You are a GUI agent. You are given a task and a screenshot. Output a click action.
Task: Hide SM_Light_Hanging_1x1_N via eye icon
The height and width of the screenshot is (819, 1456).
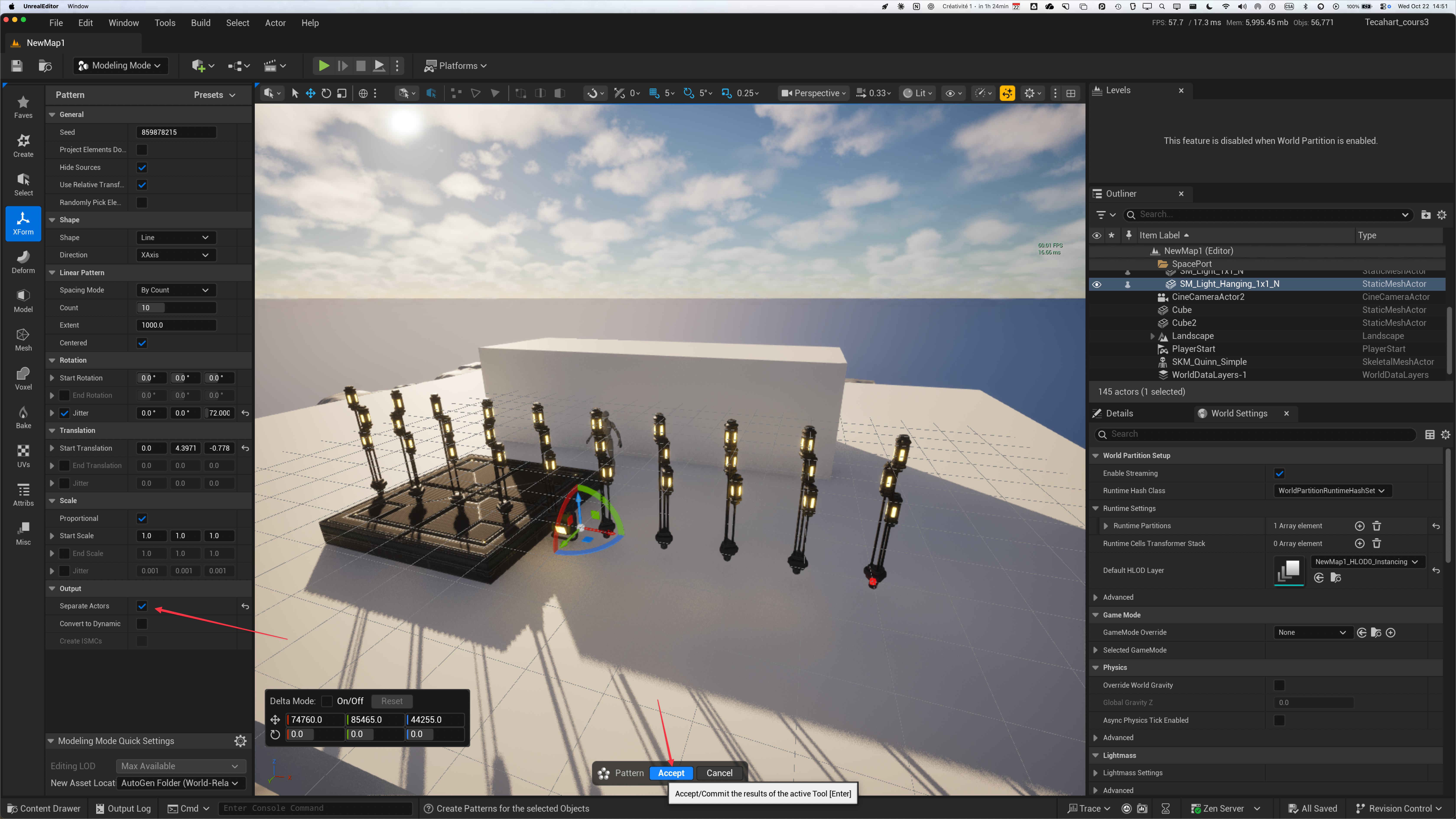coord(1097,284)
